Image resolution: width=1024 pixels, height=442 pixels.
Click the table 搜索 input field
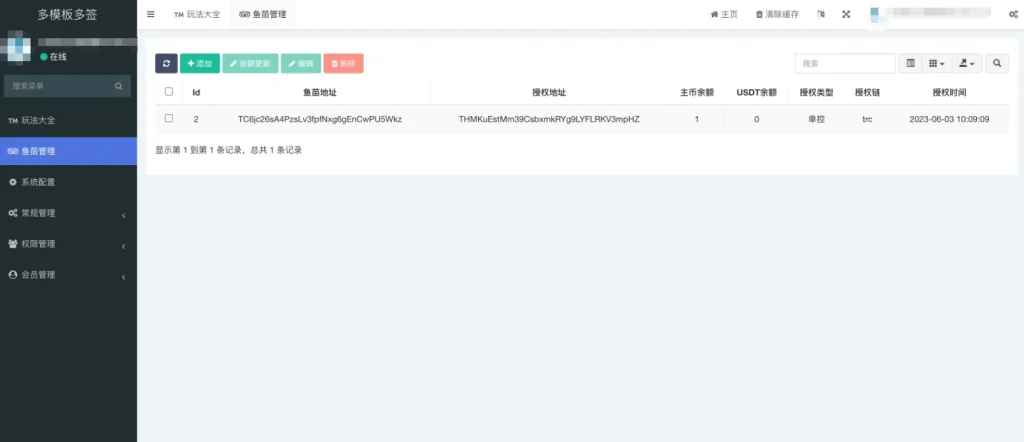click(x=845, y=63)
